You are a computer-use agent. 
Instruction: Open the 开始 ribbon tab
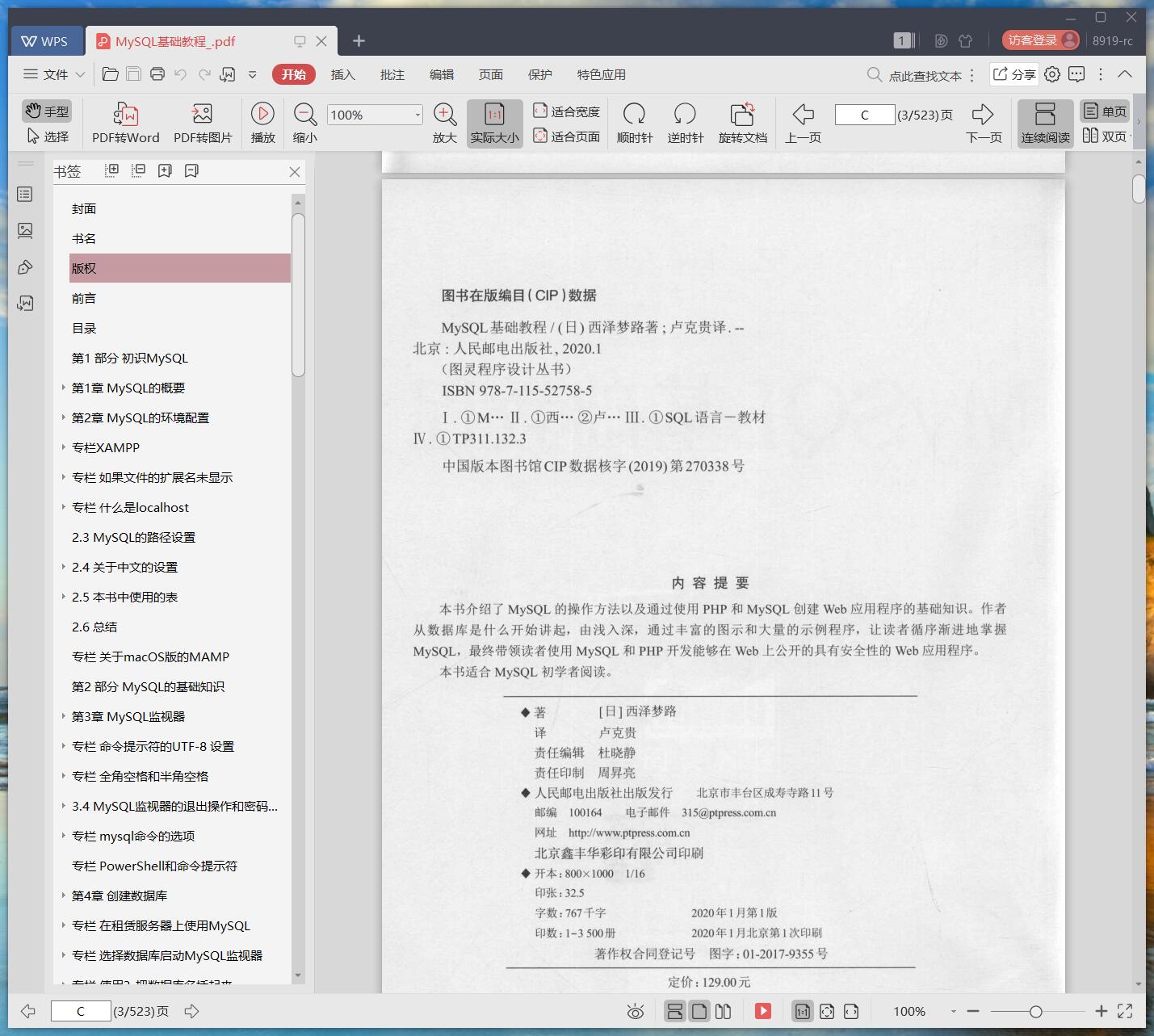pos(293,74)
